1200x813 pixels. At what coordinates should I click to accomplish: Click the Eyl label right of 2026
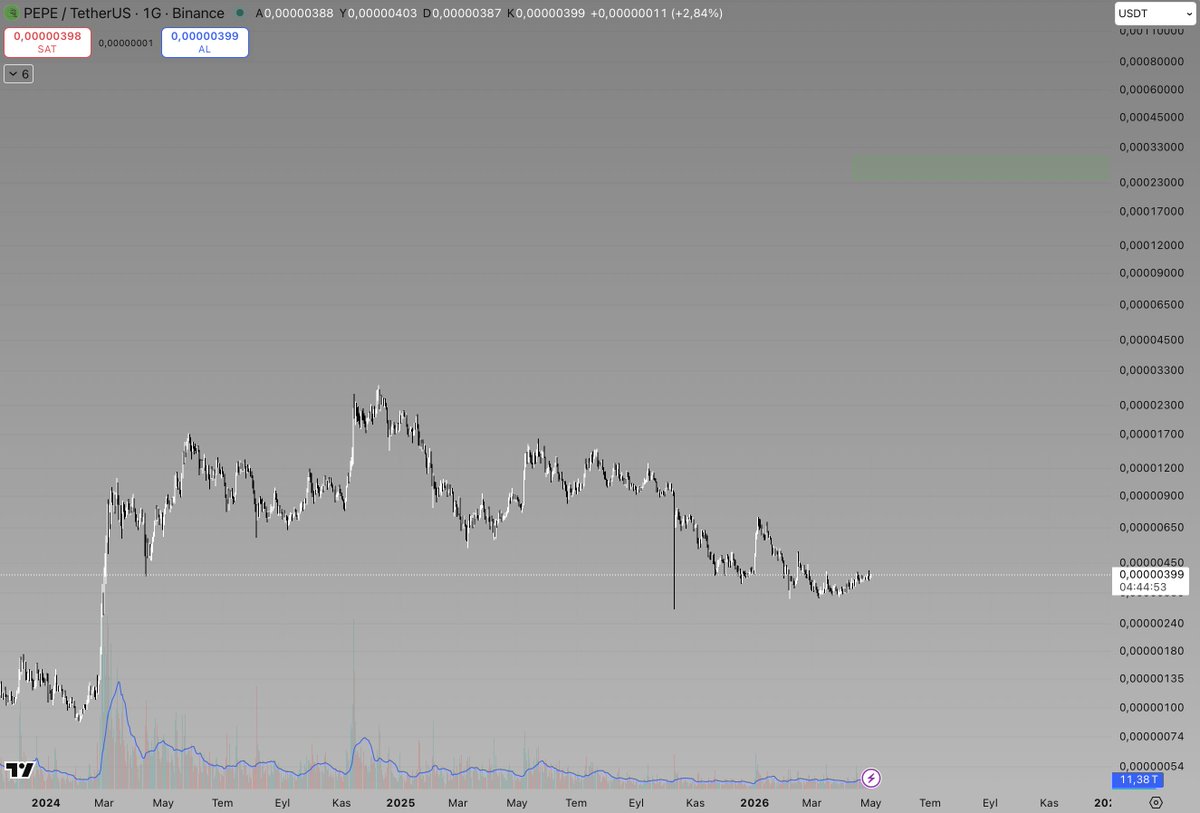pyautogui.click(x=990, y=802)
